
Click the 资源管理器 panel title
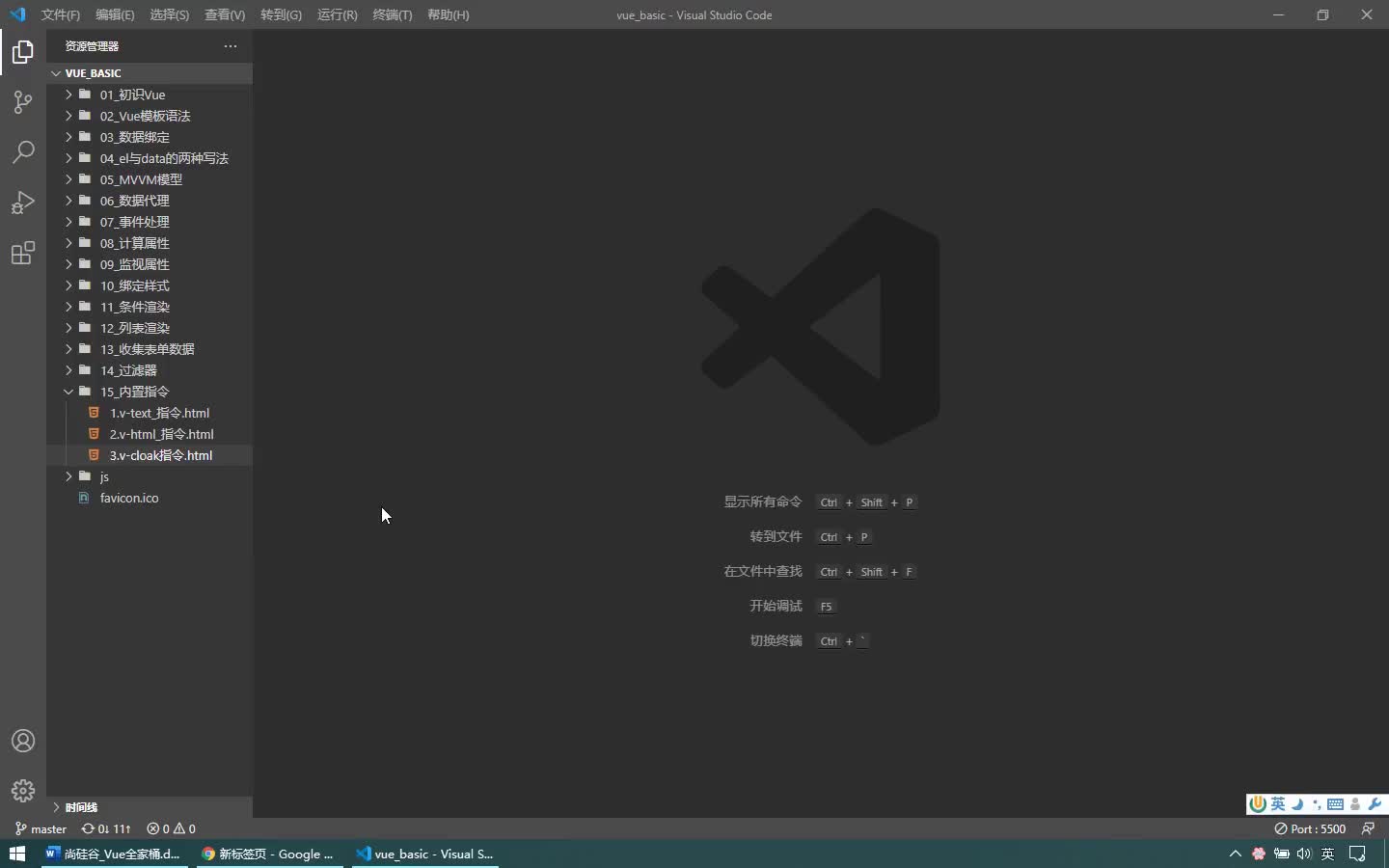point(92,46)
